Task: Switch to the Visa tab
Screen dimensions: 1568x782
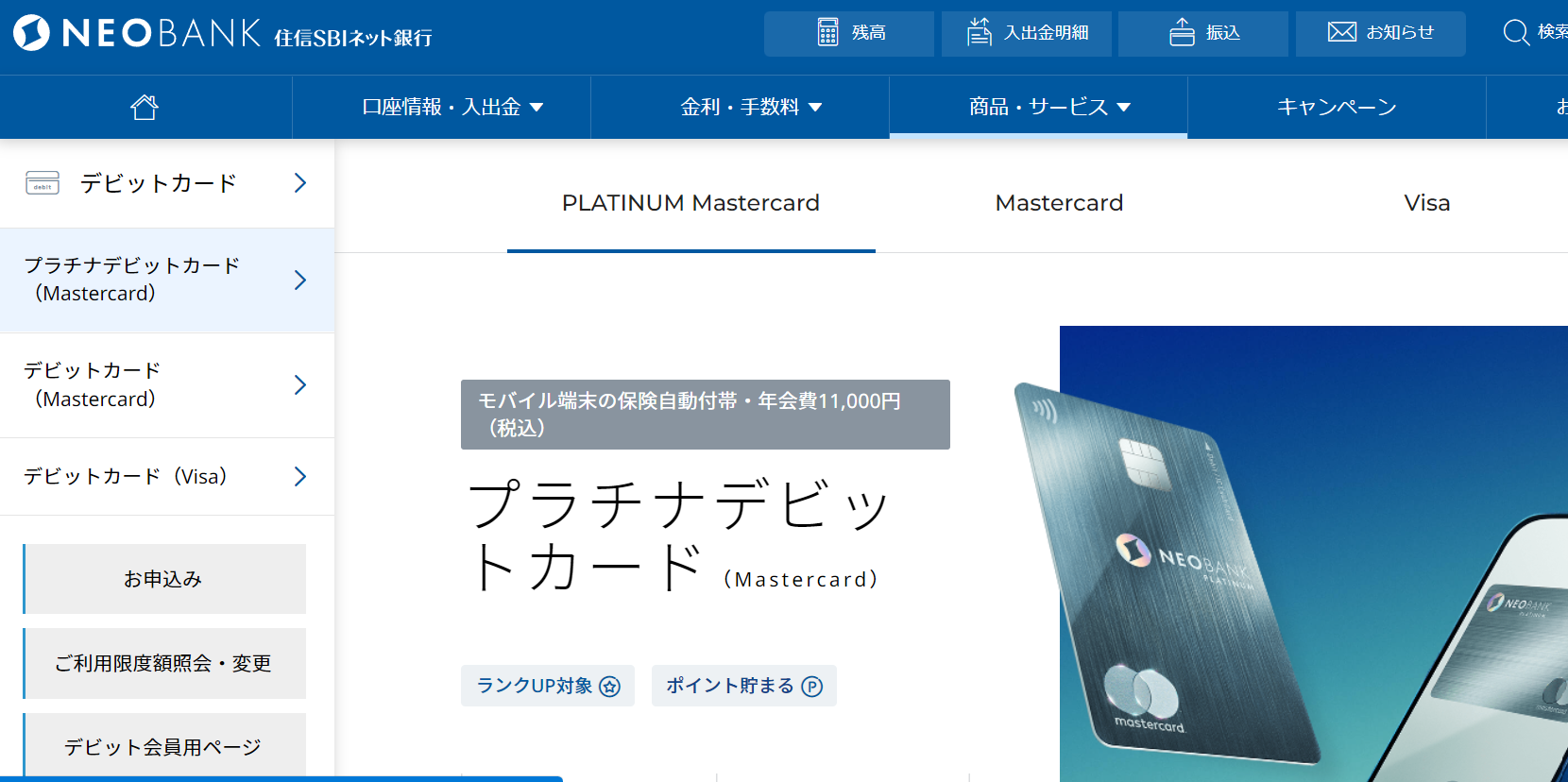Action: point(1426,203)
